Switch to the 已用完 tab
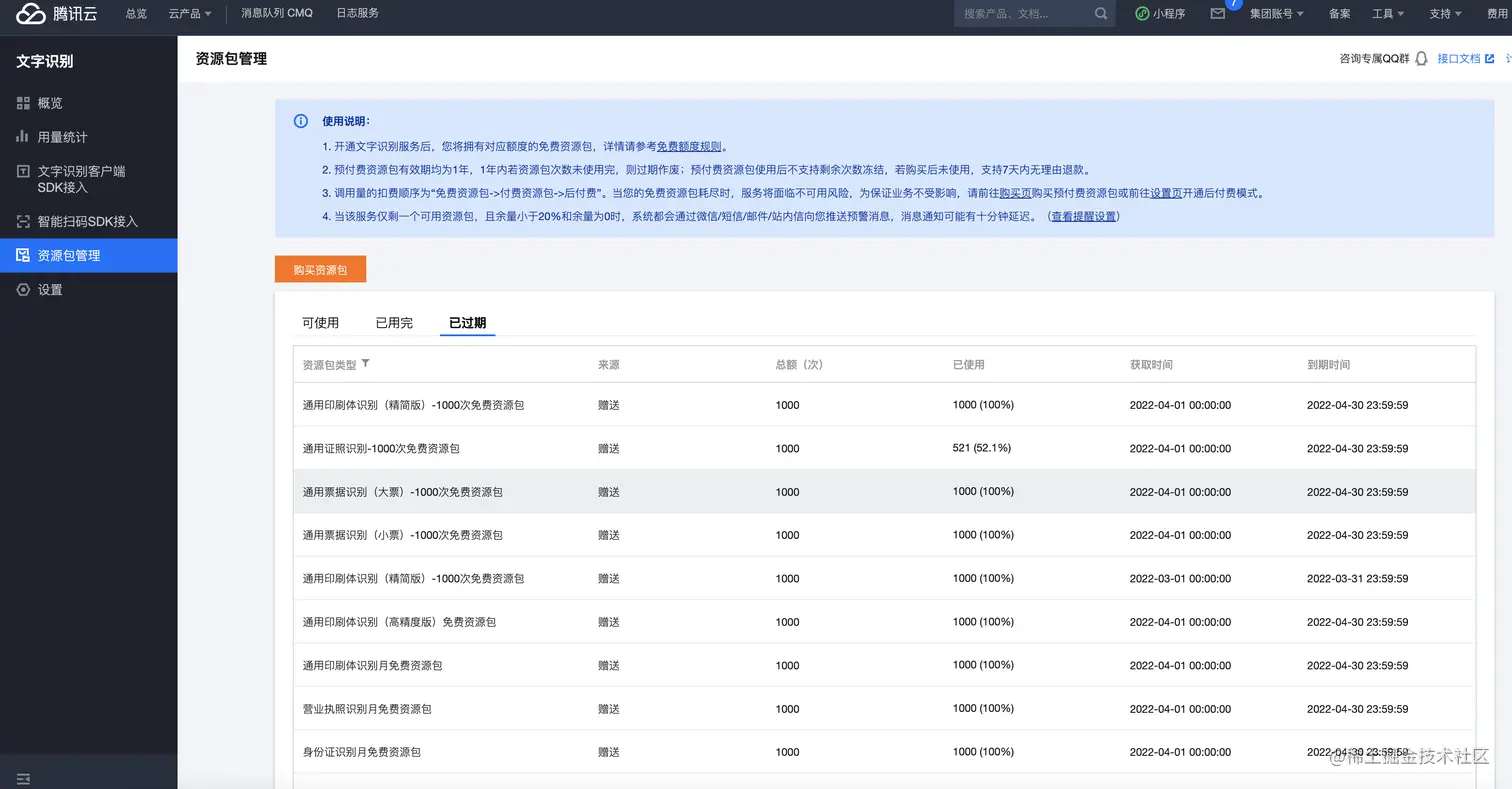Viewport: 1512px width, 789px height. click(394, 322)
